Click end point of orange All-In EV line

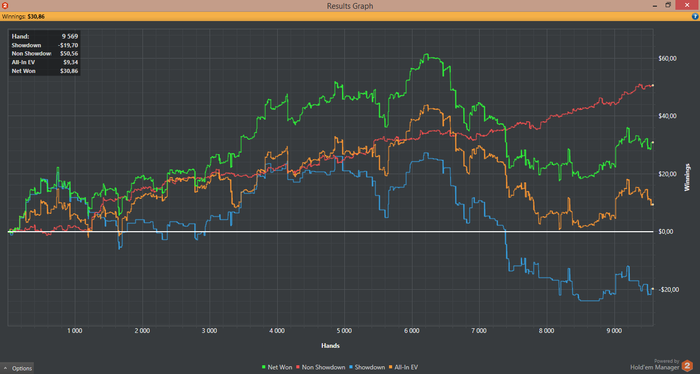point(653,204)
